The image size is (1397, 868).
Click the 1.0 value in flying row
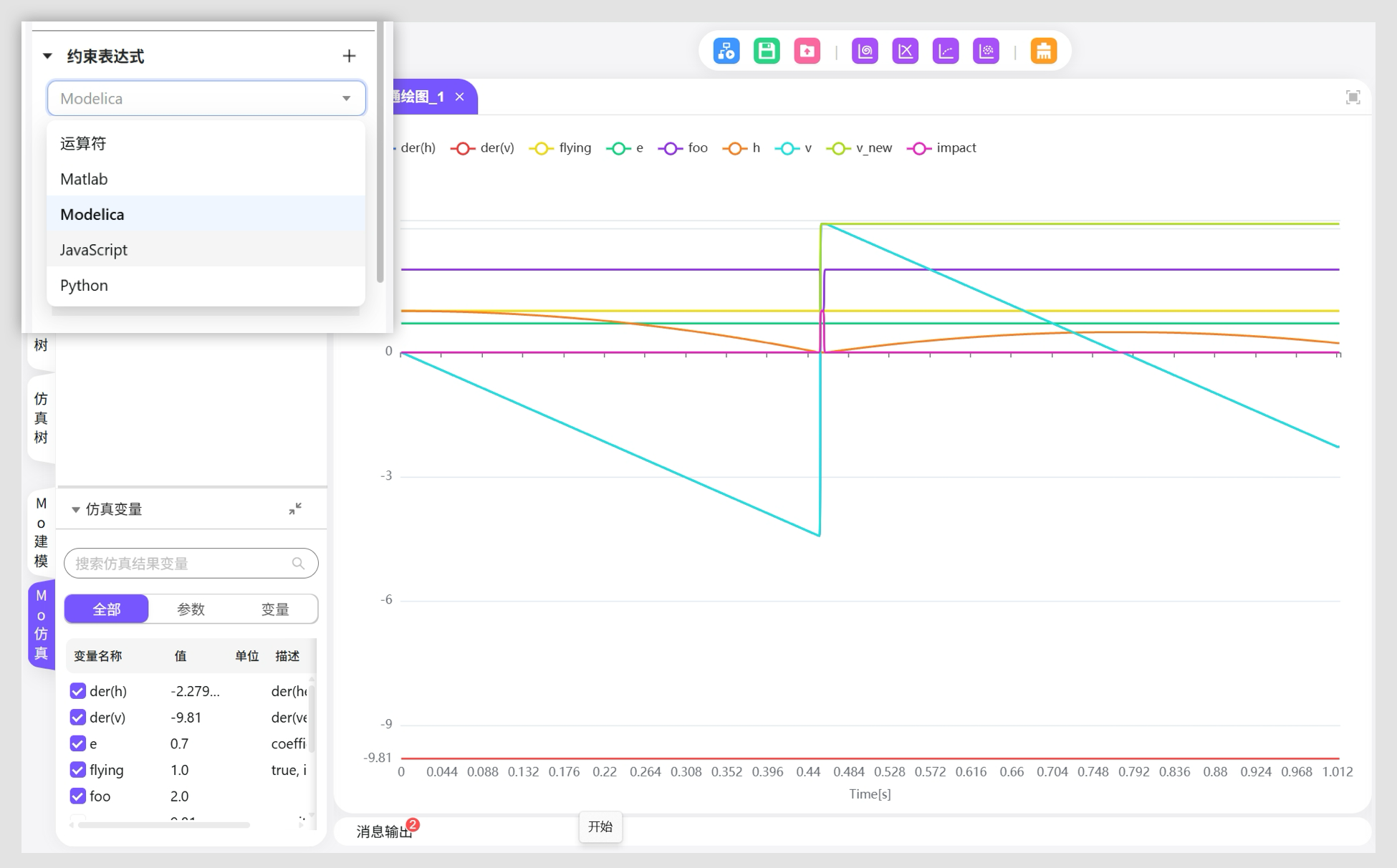pyautogui.click(x=179, y=770)
